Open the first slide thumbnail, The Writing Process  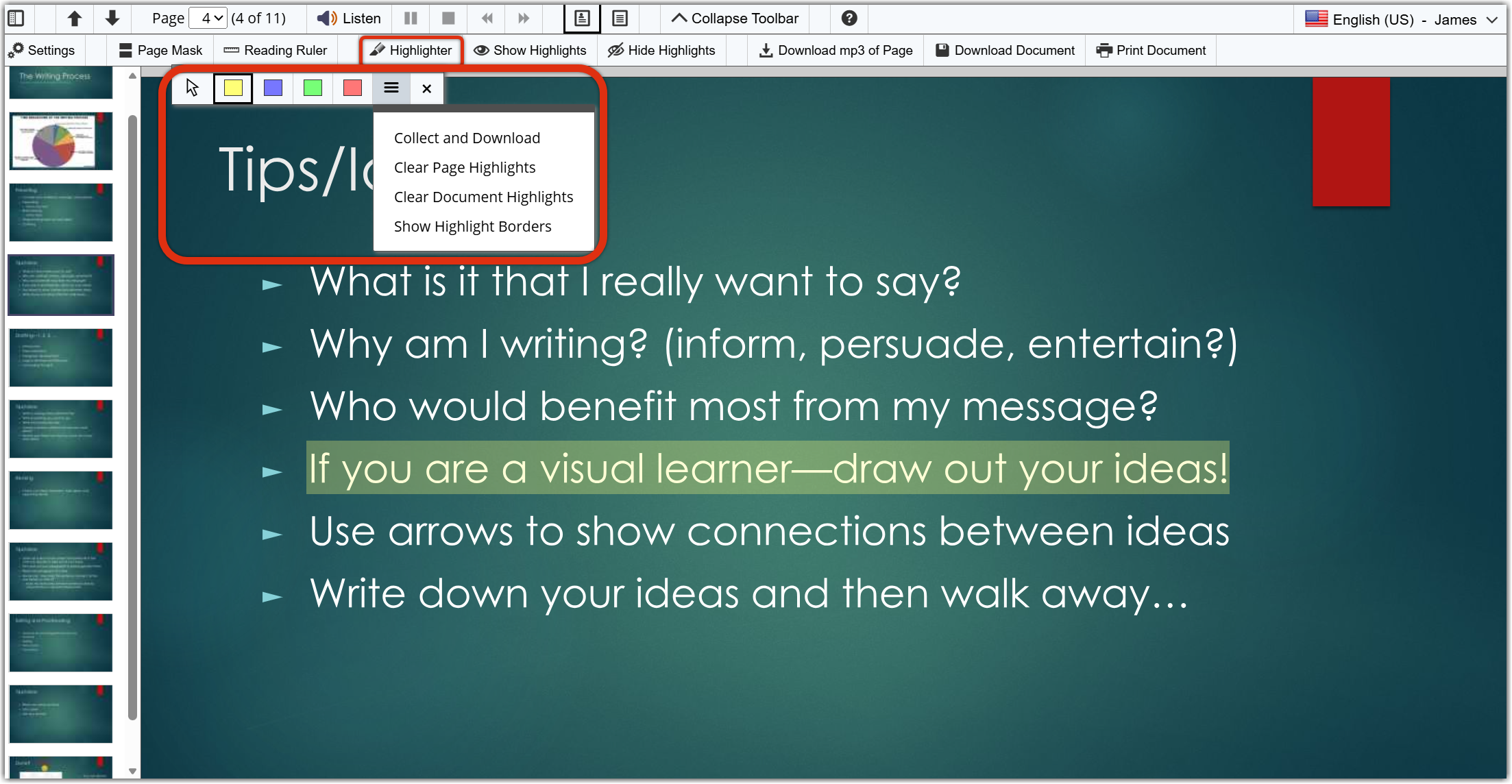pyautogui.click(x=61, y=82)
